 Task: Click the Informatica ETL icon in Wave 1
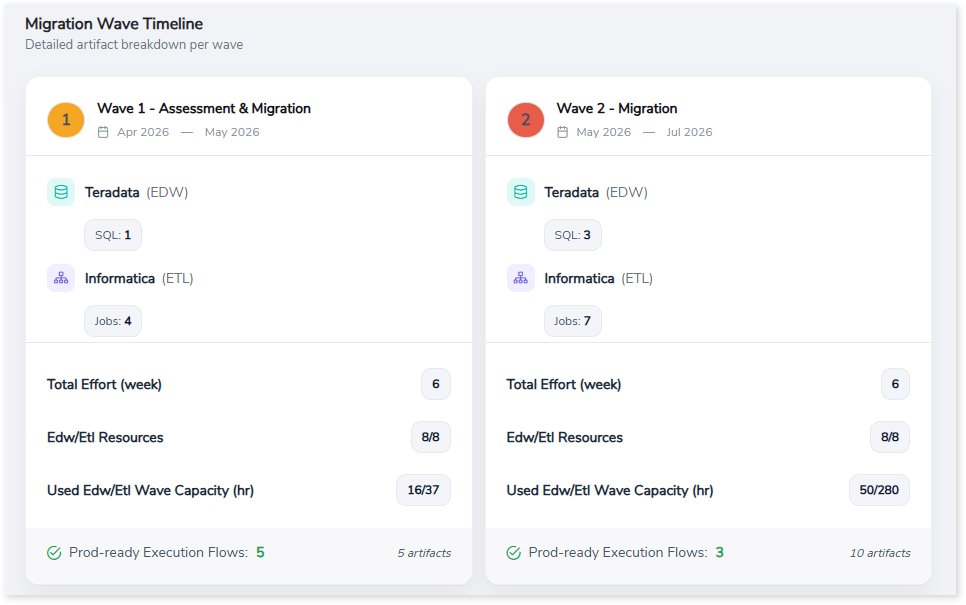click(61, 278)
